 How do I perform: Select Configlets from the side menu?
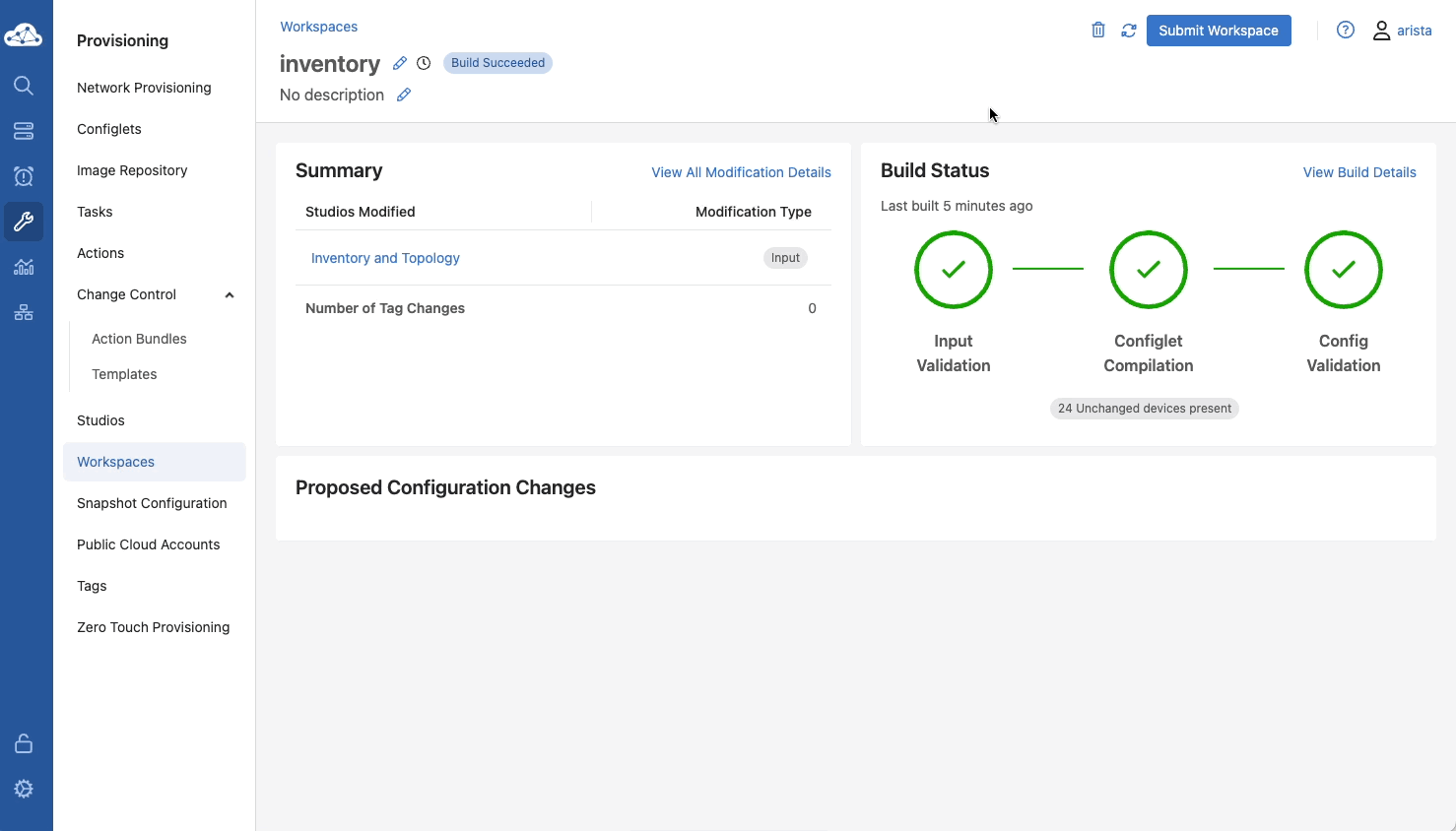click(109, 129)
